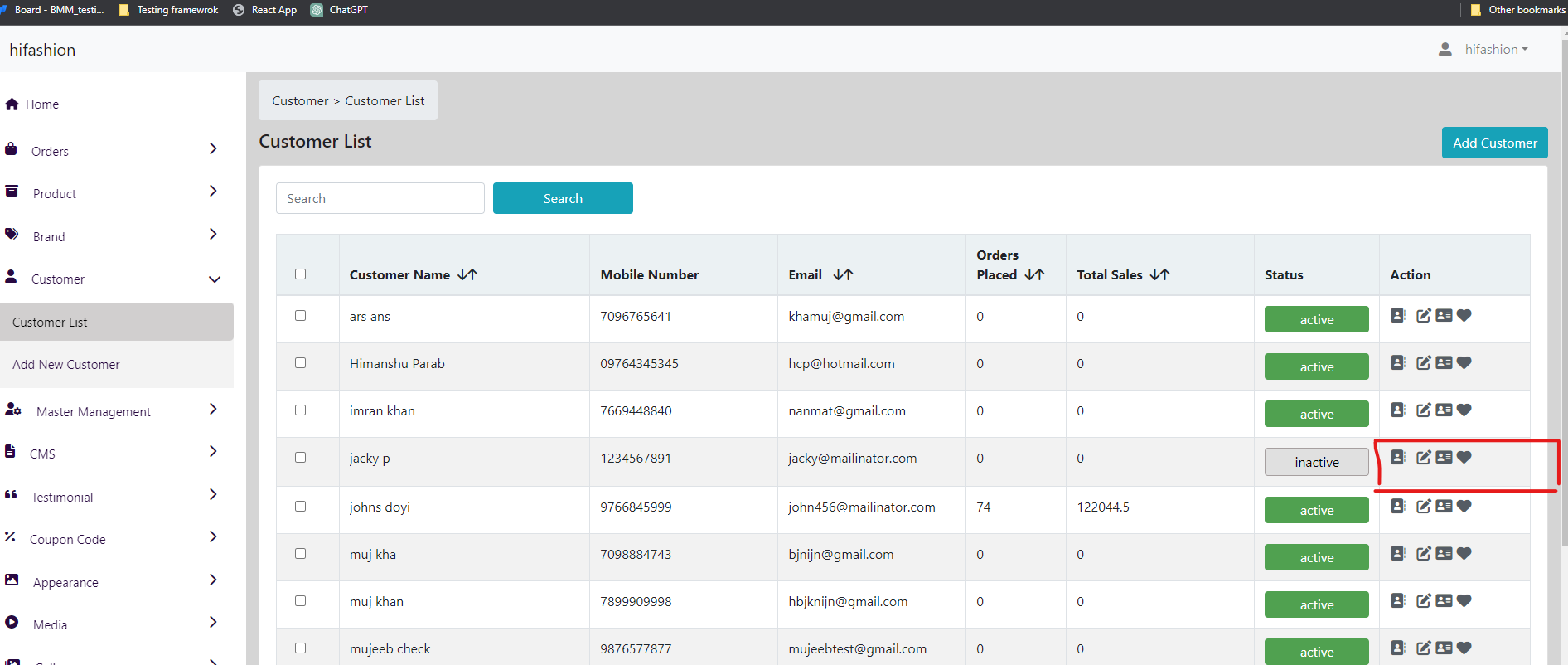
Task: Click the edit icon for mujeeb check
Action: pos(1423,648)
